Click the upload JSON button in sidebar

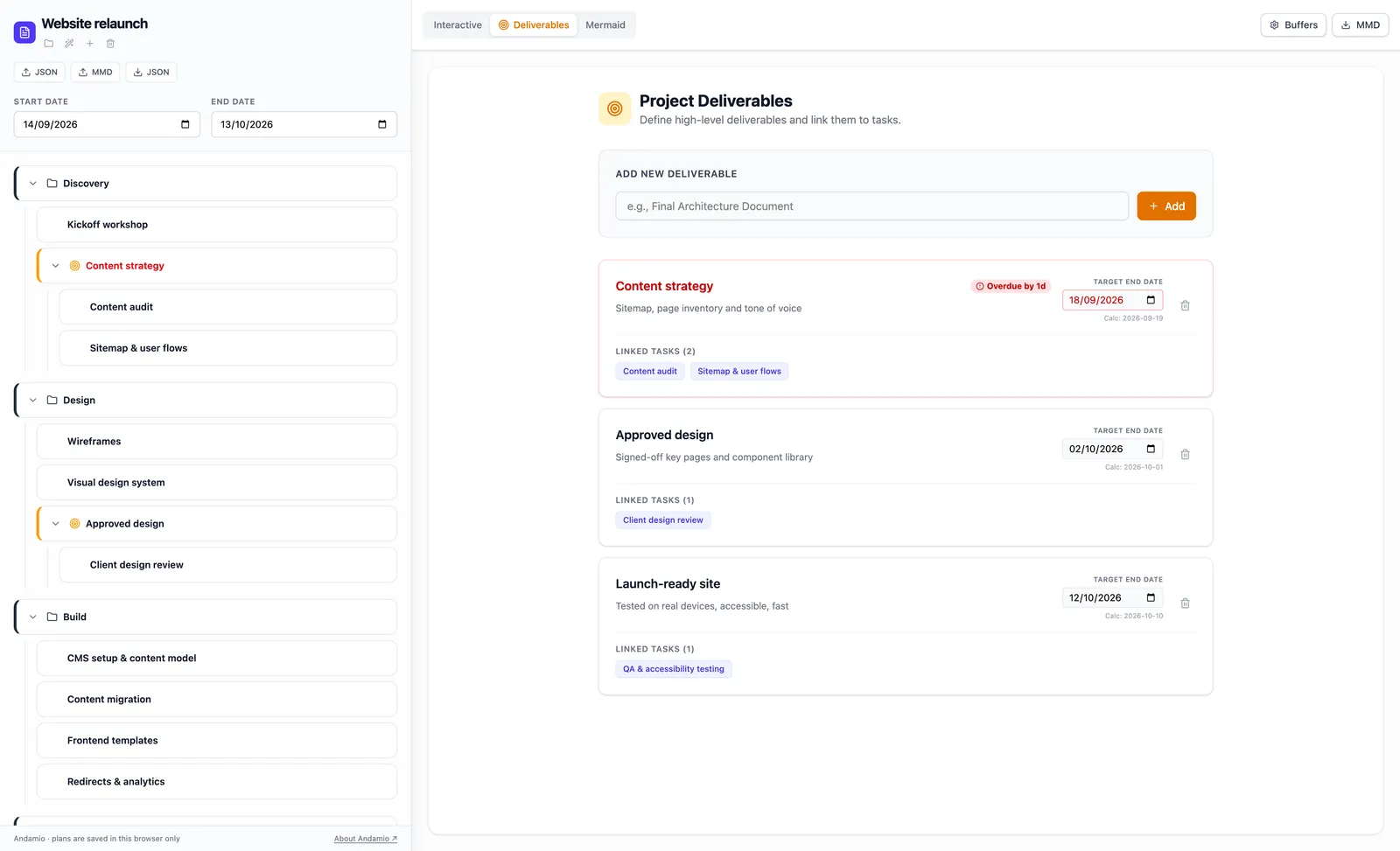[39, 72]
